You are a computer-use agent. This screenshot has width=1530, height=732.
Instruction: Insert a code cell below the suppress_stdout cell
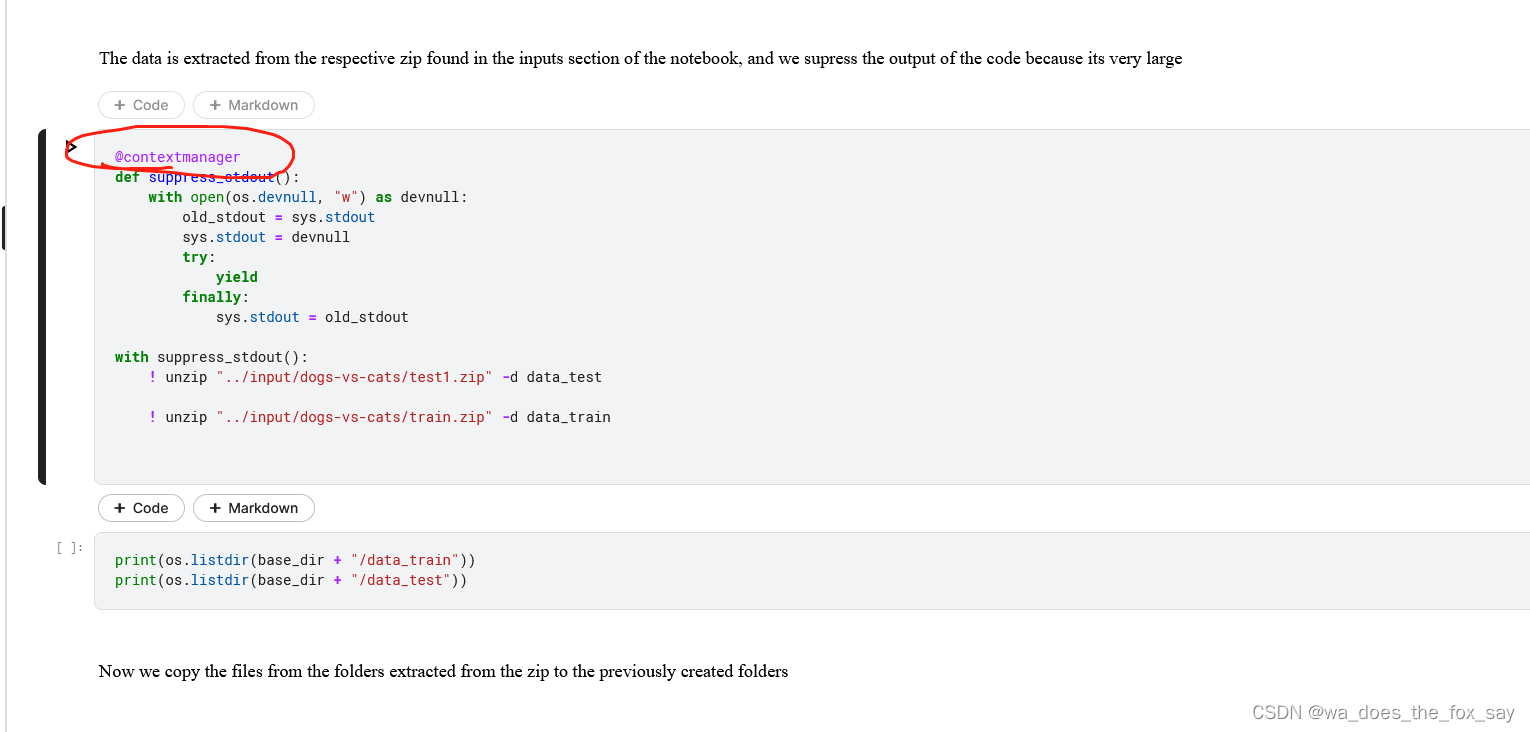141,508
